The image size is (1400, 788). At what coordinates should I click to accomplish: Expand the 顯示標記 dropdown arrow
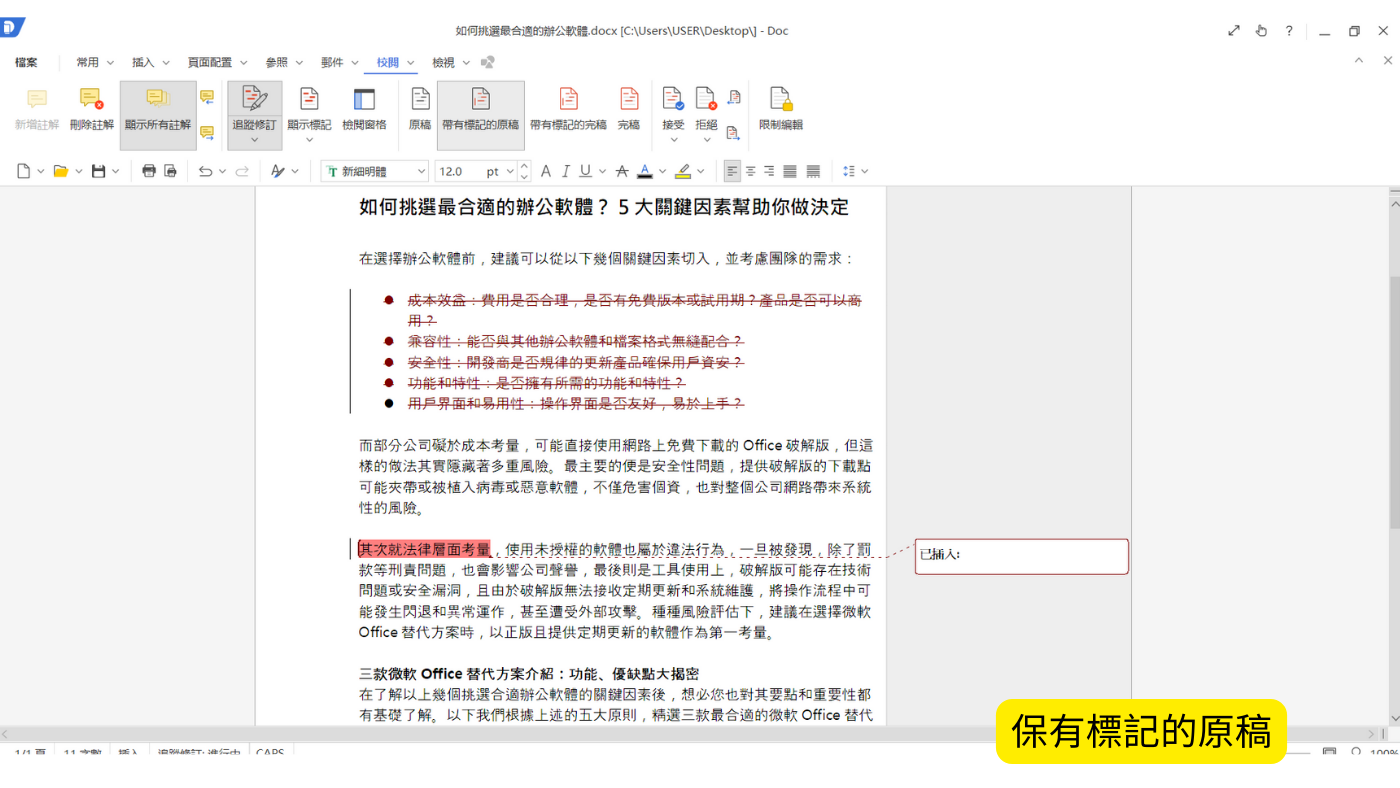(309, 140)
